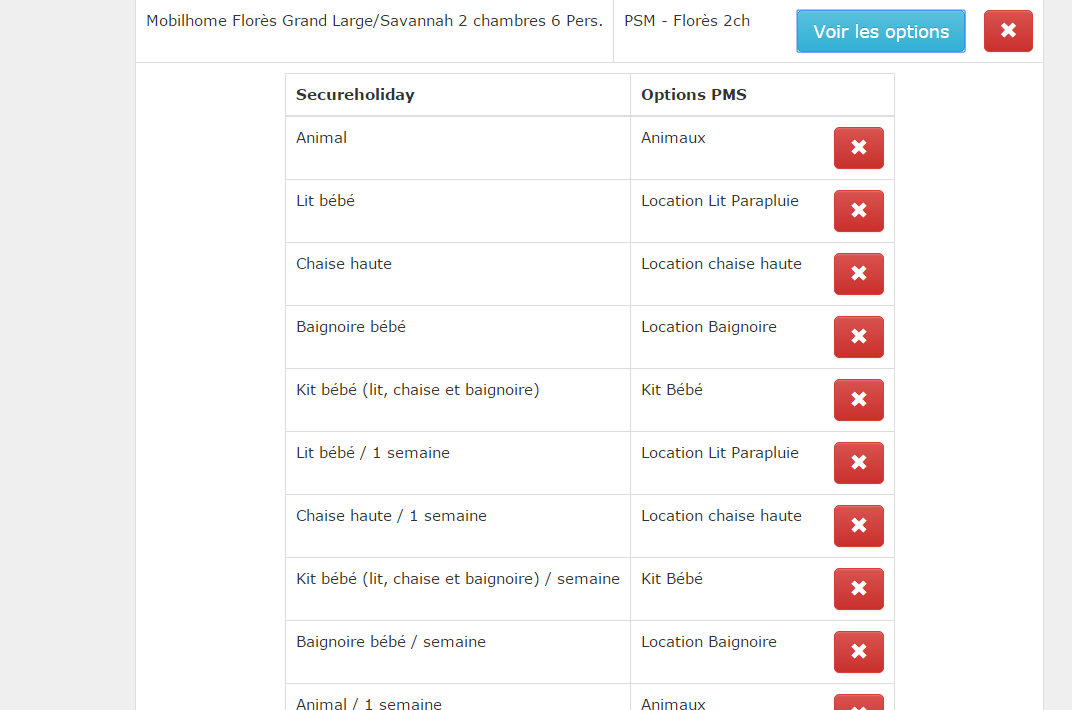The image size is (1072, 710).
Task: Remove the Lit bébé / 1 semaine mapping
Action: [x=858, y=463]
